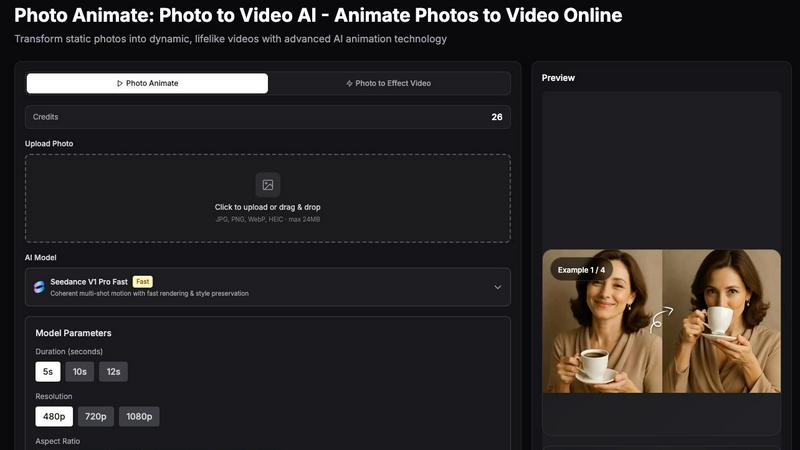Click the Seedance V1 Pro Fast model name
Screen dimensions: 800x450
pos(89,282)
